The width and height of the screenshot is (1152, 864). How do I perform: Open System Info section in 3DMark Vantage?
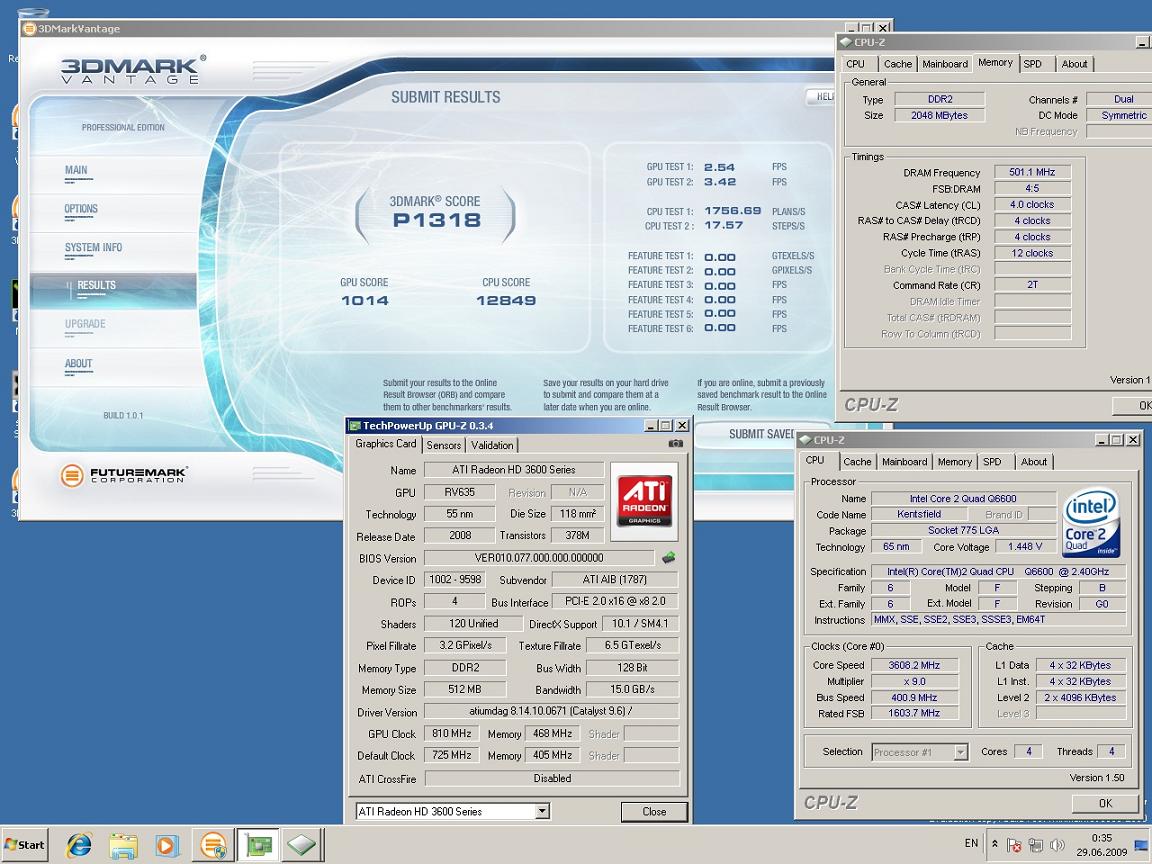pos(93,248)
